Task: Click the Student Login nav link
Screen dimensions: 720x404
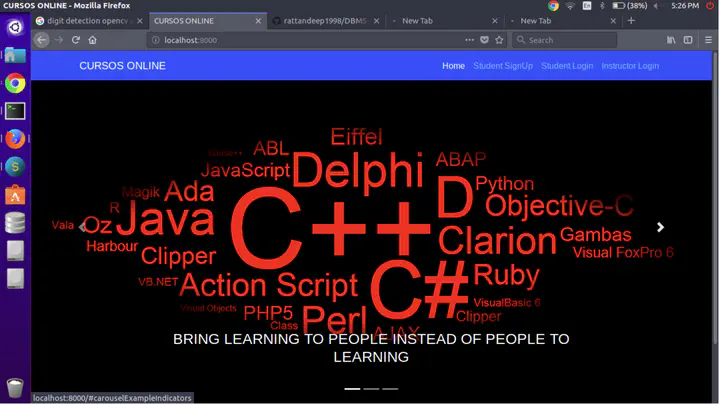Action: (567, 66)
